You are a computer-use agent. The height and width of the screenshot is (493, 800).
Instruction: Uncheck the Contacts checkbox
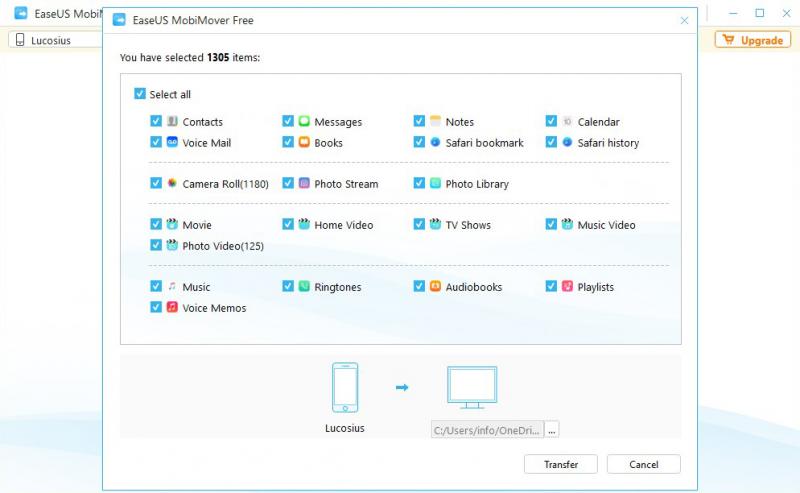156,121
